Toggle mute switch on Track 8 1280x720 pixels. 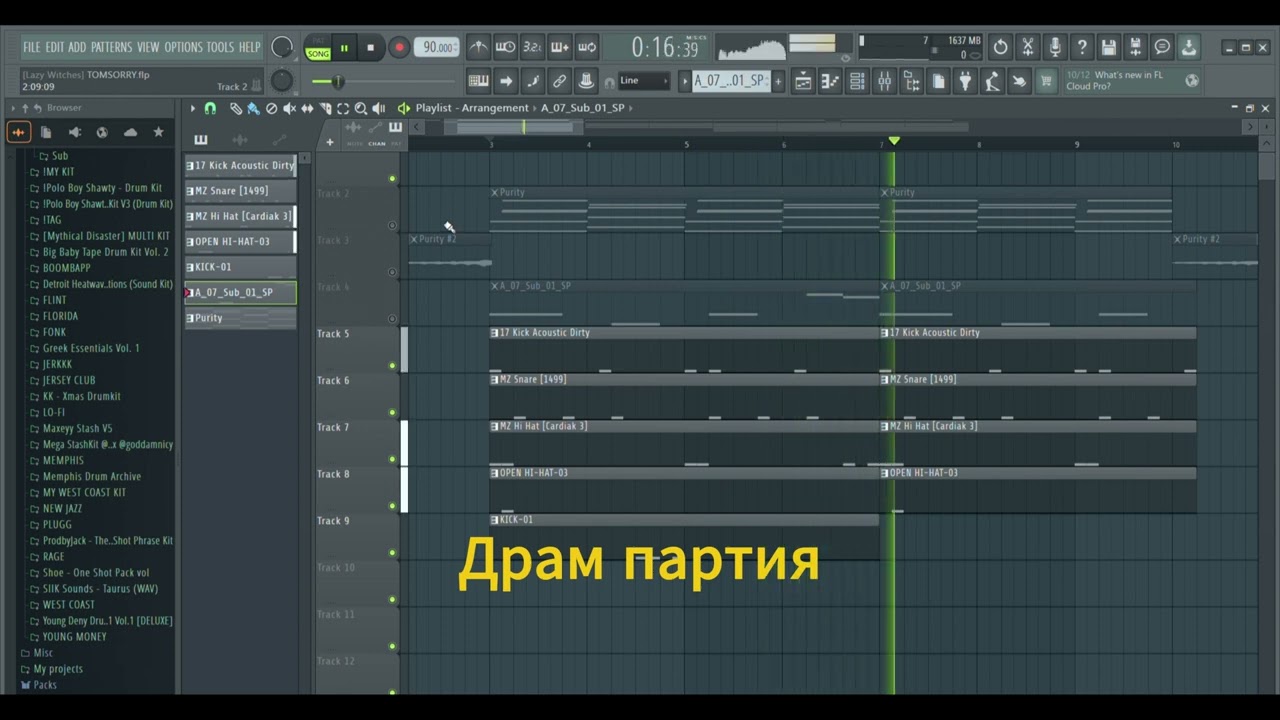click(392, 506)
